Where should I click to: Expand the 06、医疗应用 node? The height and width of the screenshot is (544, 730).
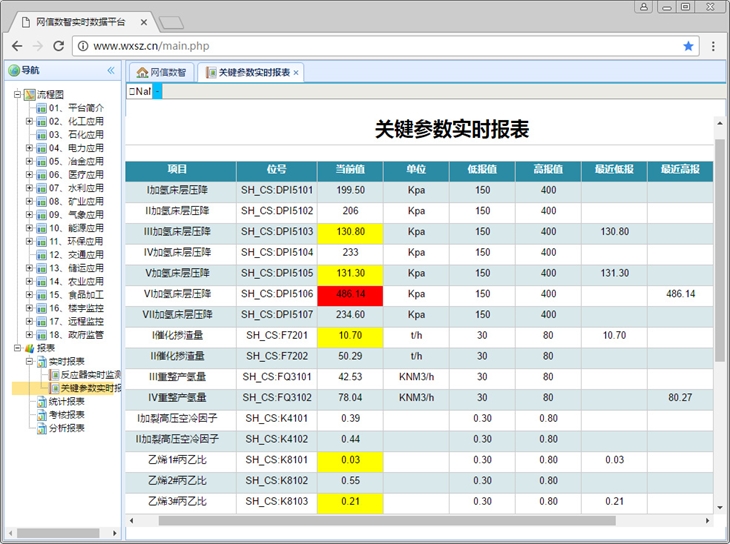coord(29,175)
